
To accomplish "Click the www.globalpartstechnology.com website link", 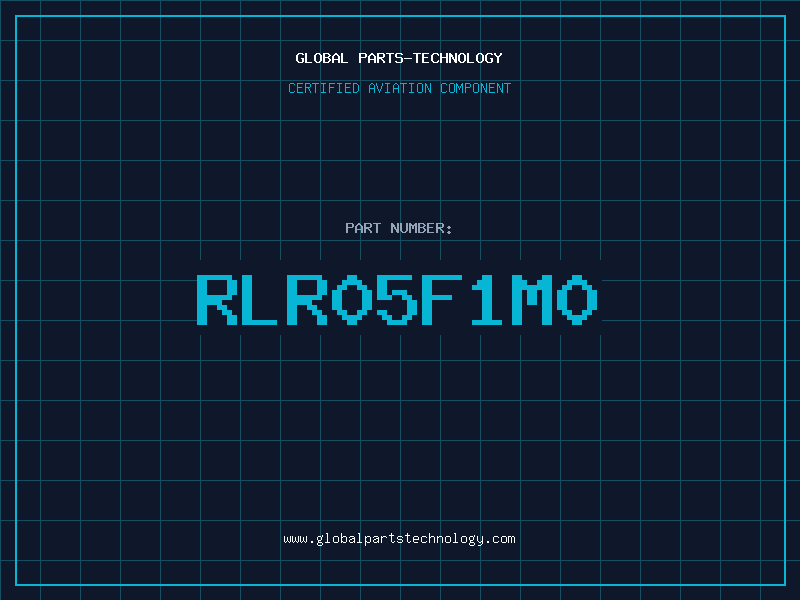I will (399, 539).
